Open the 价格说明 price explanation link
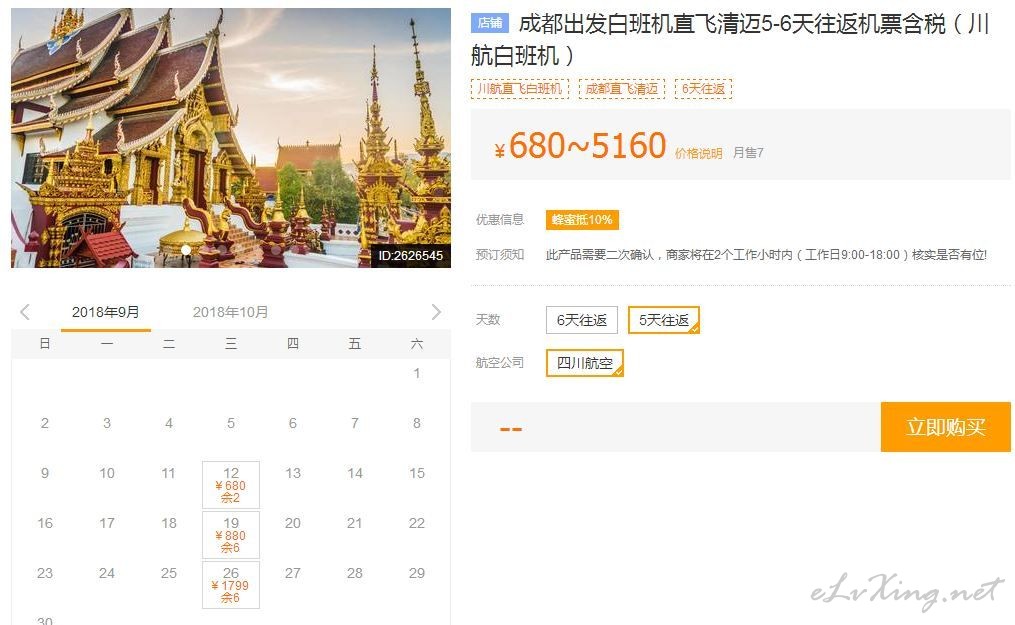Viewport: 1015px width, 625px height. 698,153
